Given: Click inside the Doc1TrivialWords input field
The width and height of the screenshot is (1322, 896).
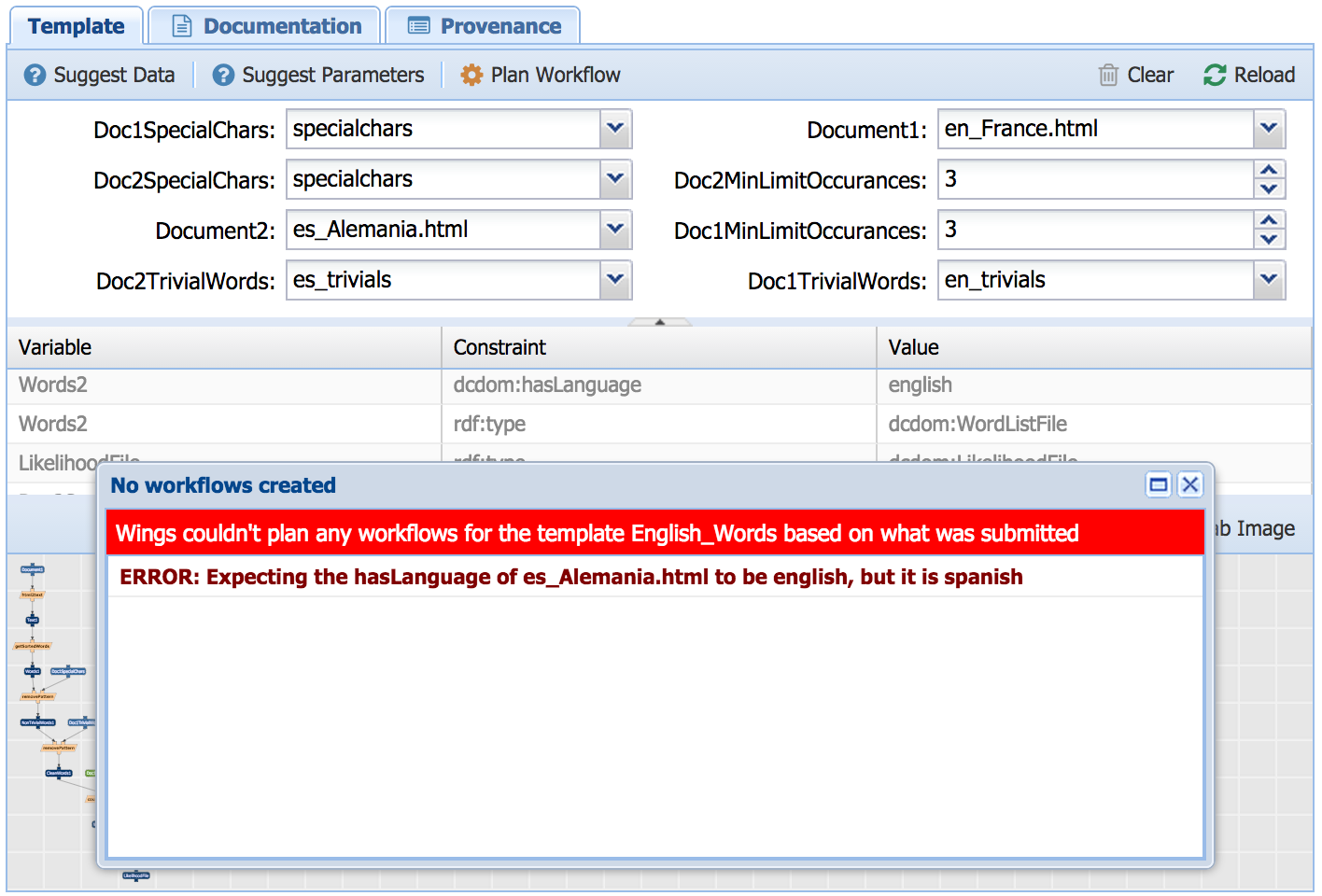Looking at the screenshot, I should click(x=1094, y=280).
